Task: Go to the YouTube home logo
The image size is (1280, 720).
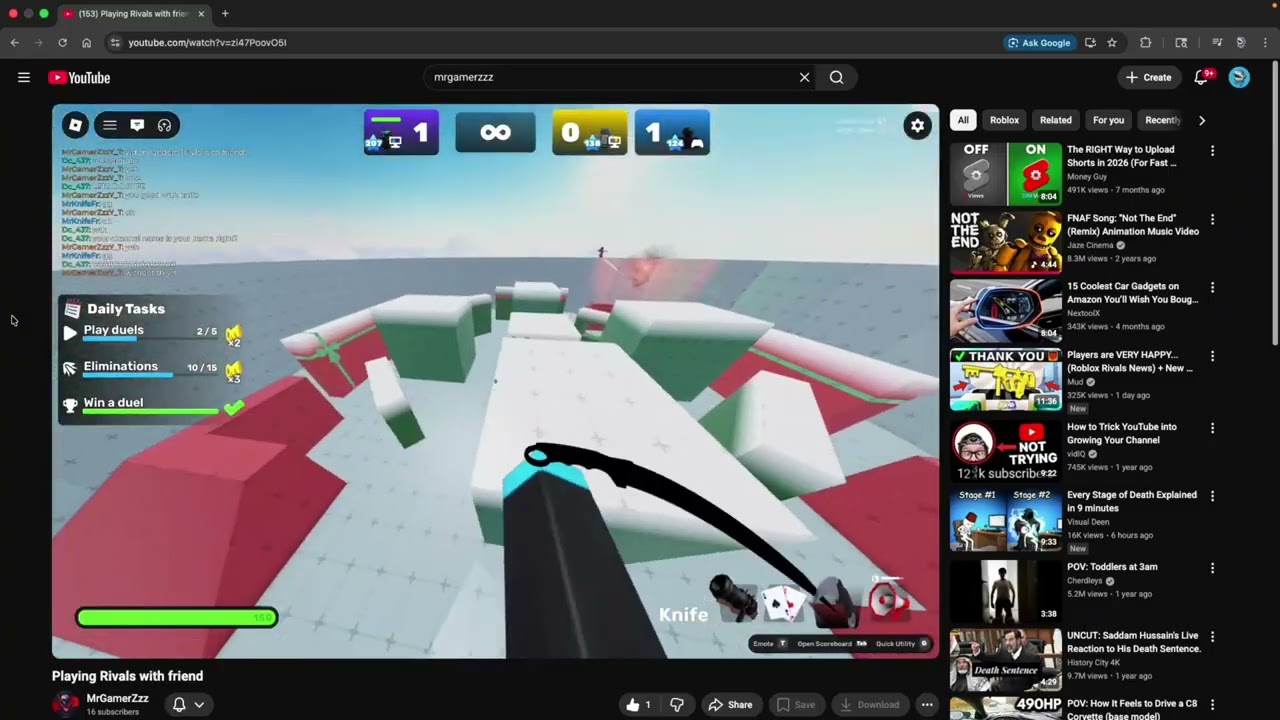Action: (x=79, y=77)
